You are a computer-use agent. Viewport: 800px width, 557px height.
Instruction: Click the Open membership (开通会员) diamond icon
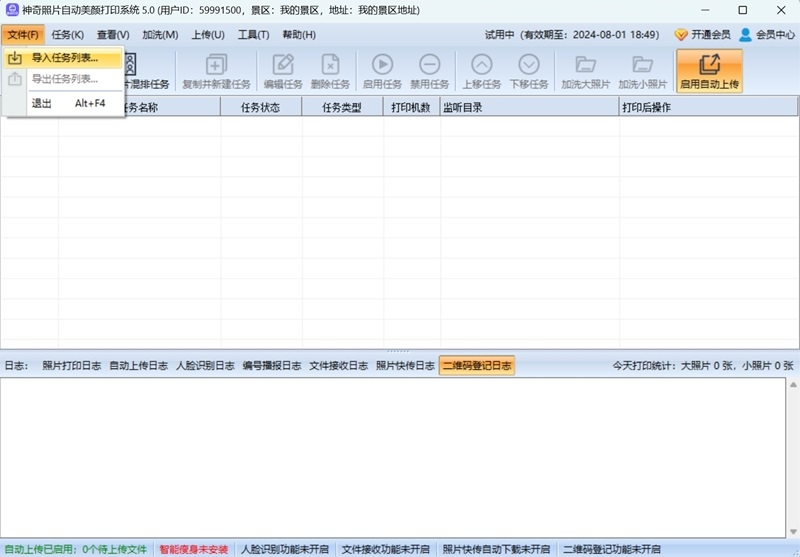click(681, 35)
